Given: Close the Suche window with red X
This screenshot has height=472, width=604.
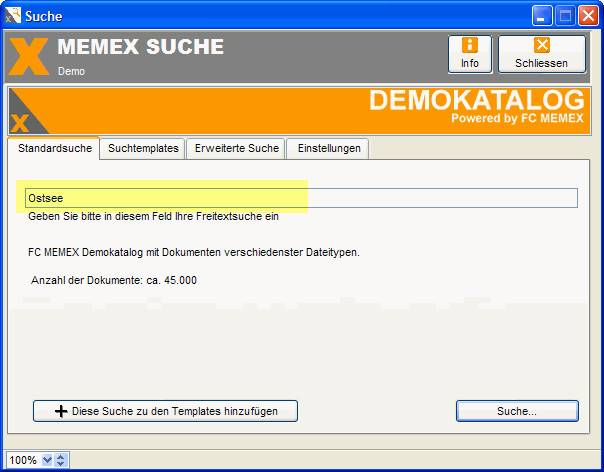Looking at the screenshot, I should pyautogui.click(x=588, y=15).
